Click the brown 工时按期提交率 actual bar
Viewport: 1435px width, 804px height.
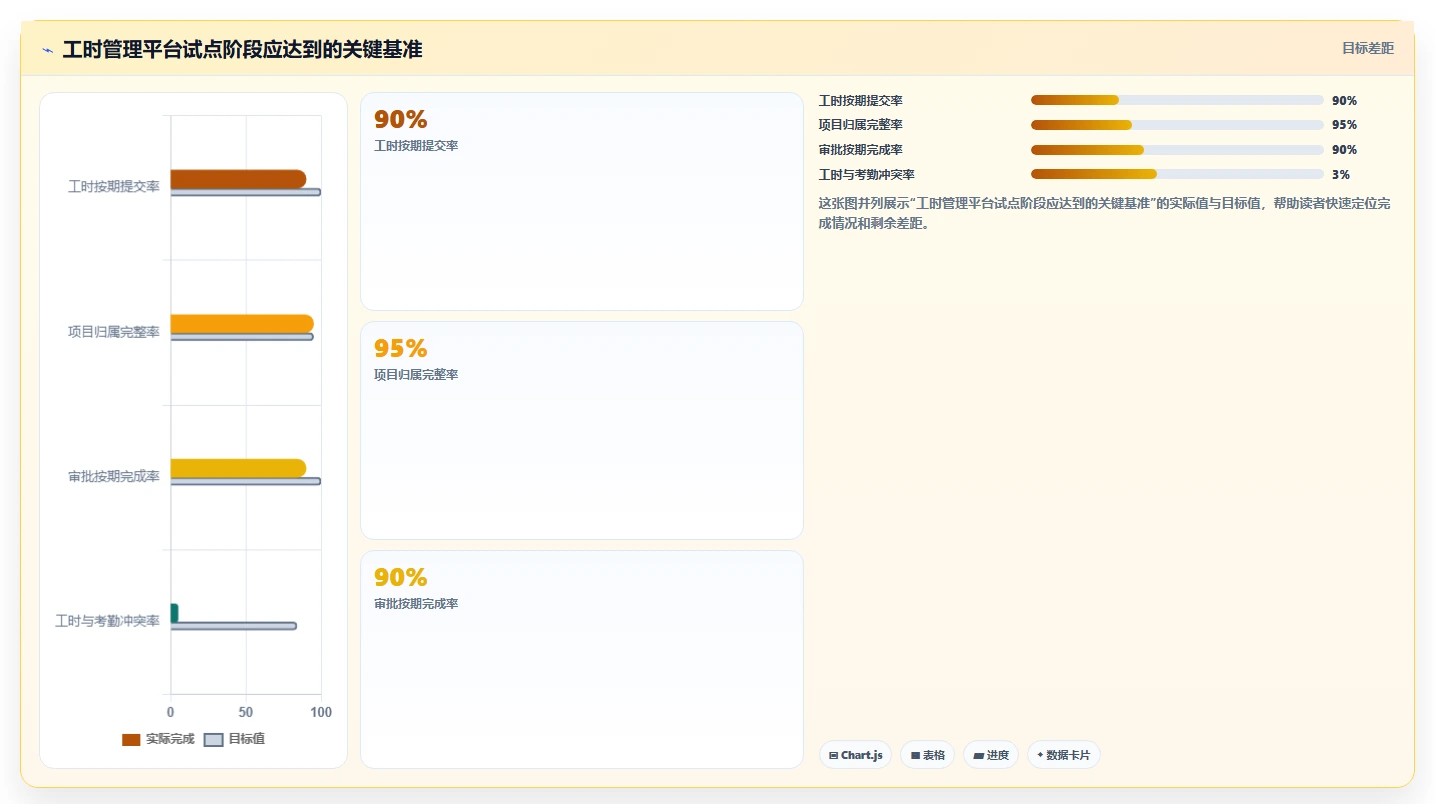[x=238, y=179]
